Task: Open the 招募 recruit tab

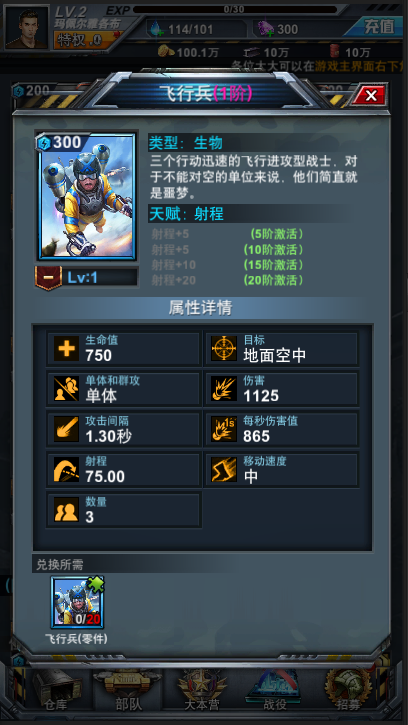Action: coord(347,690)
